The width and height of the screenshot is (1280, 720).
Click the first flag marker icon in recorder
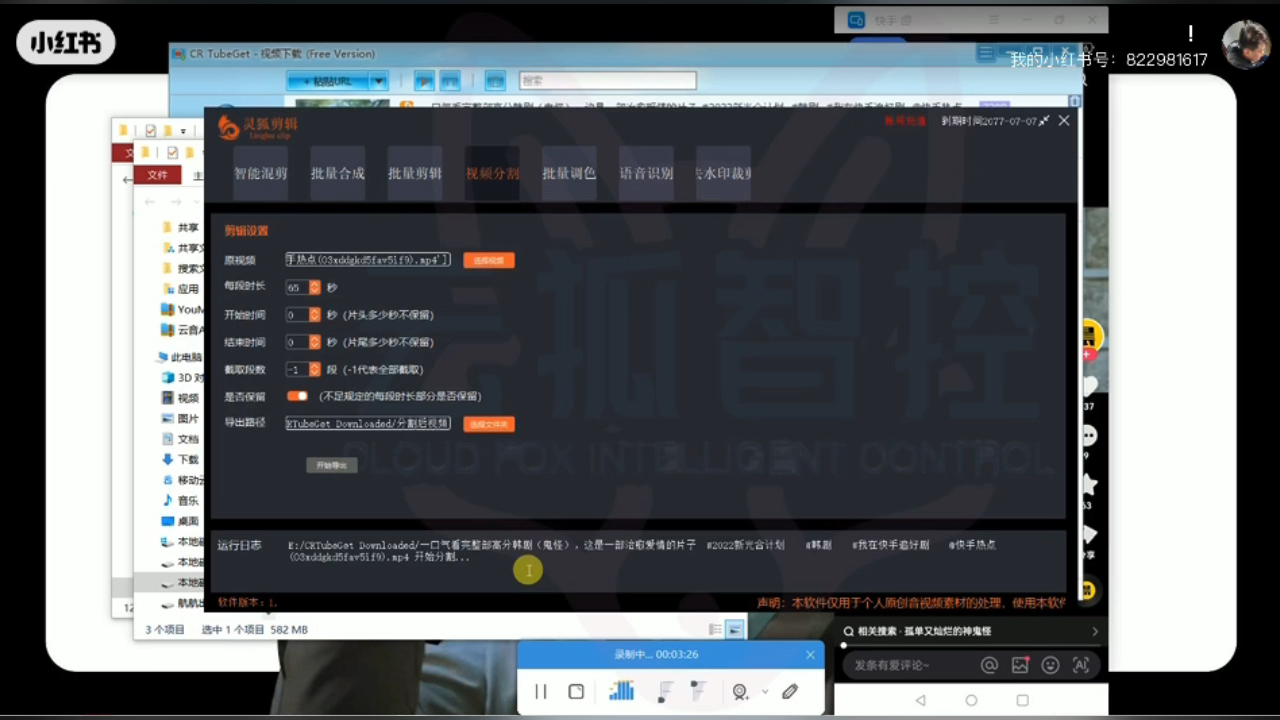tap(666, 691)
